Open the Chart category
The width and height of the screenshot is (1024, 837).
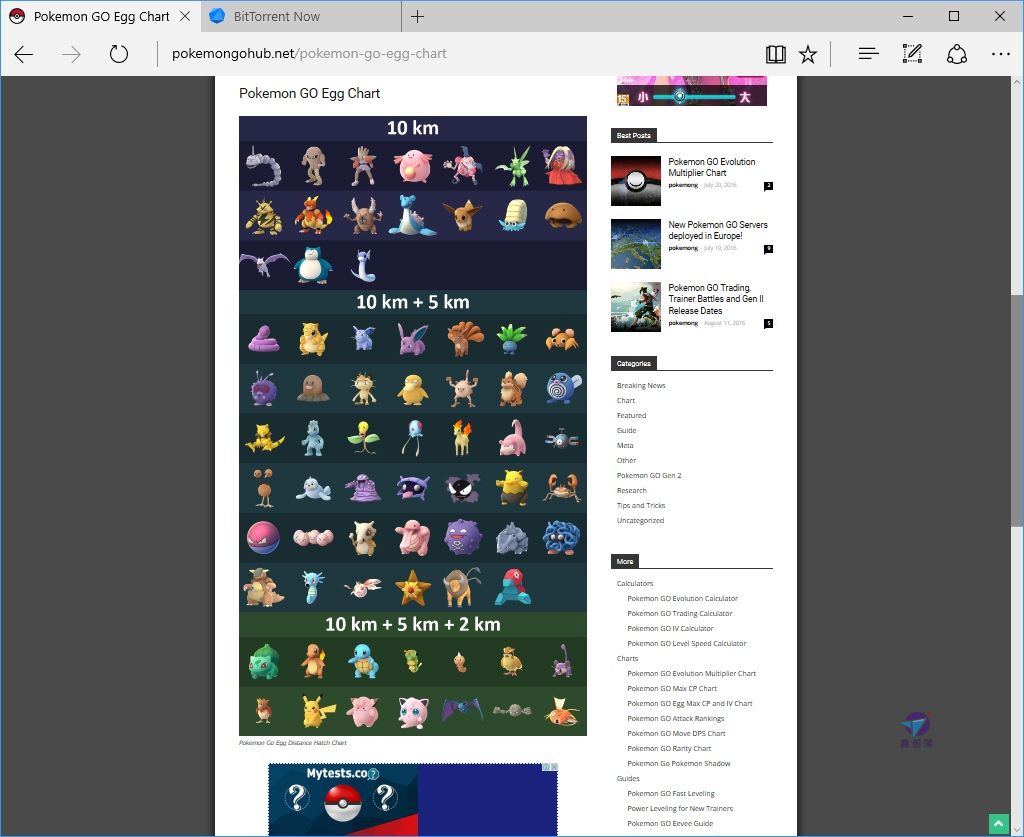tap(626, 400)
